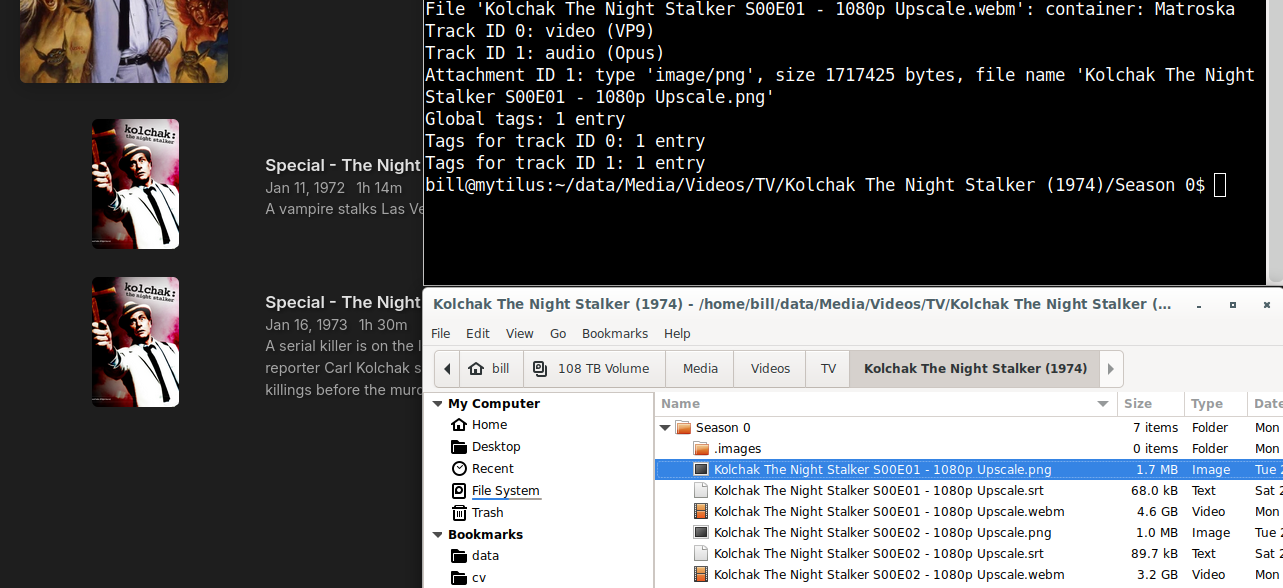
Task: Go to 108 TB Volume breadcrumb
Action: pos(592,369)
